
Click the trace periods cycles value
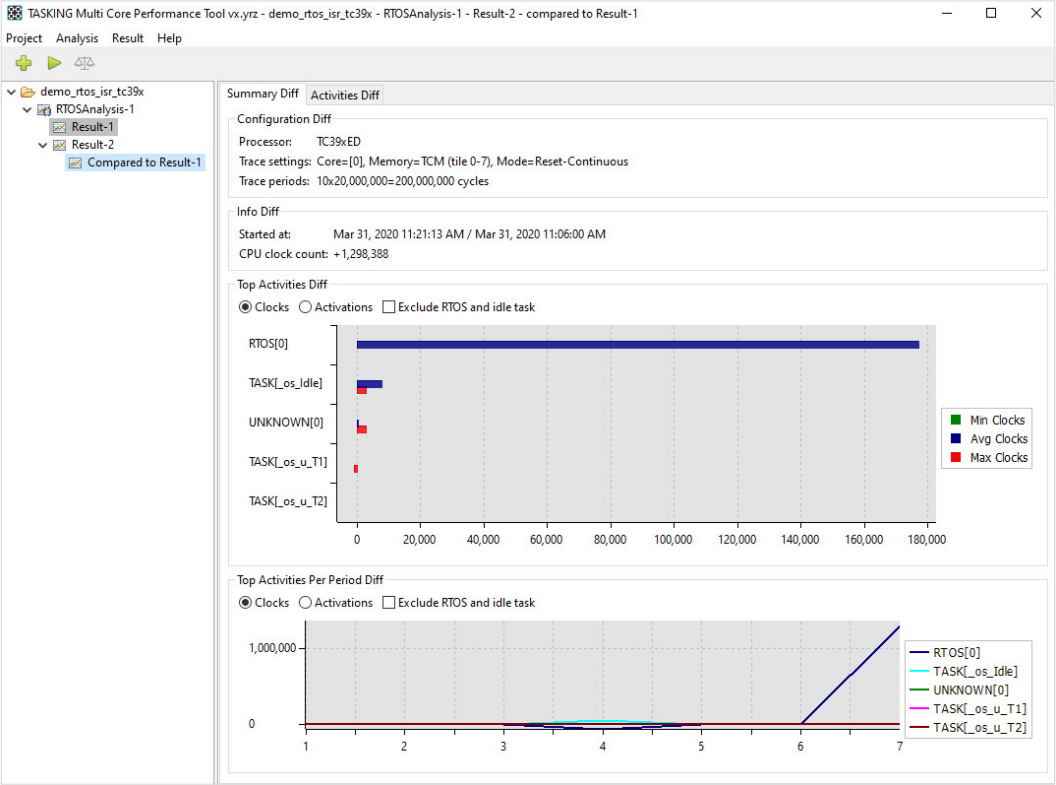403,181
